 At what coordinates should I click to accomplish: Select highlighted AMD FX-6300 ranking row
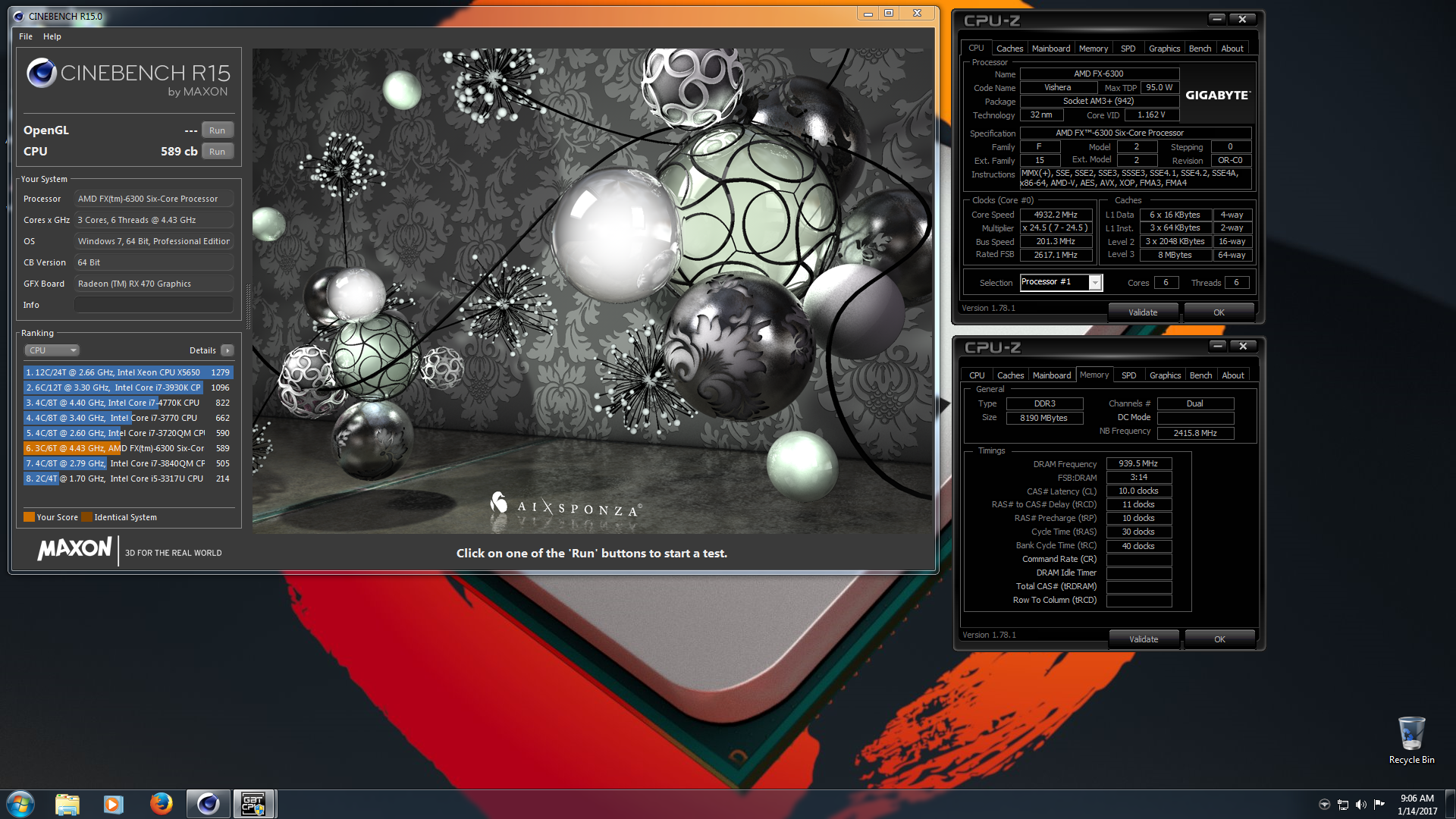[x=128, y=448]
